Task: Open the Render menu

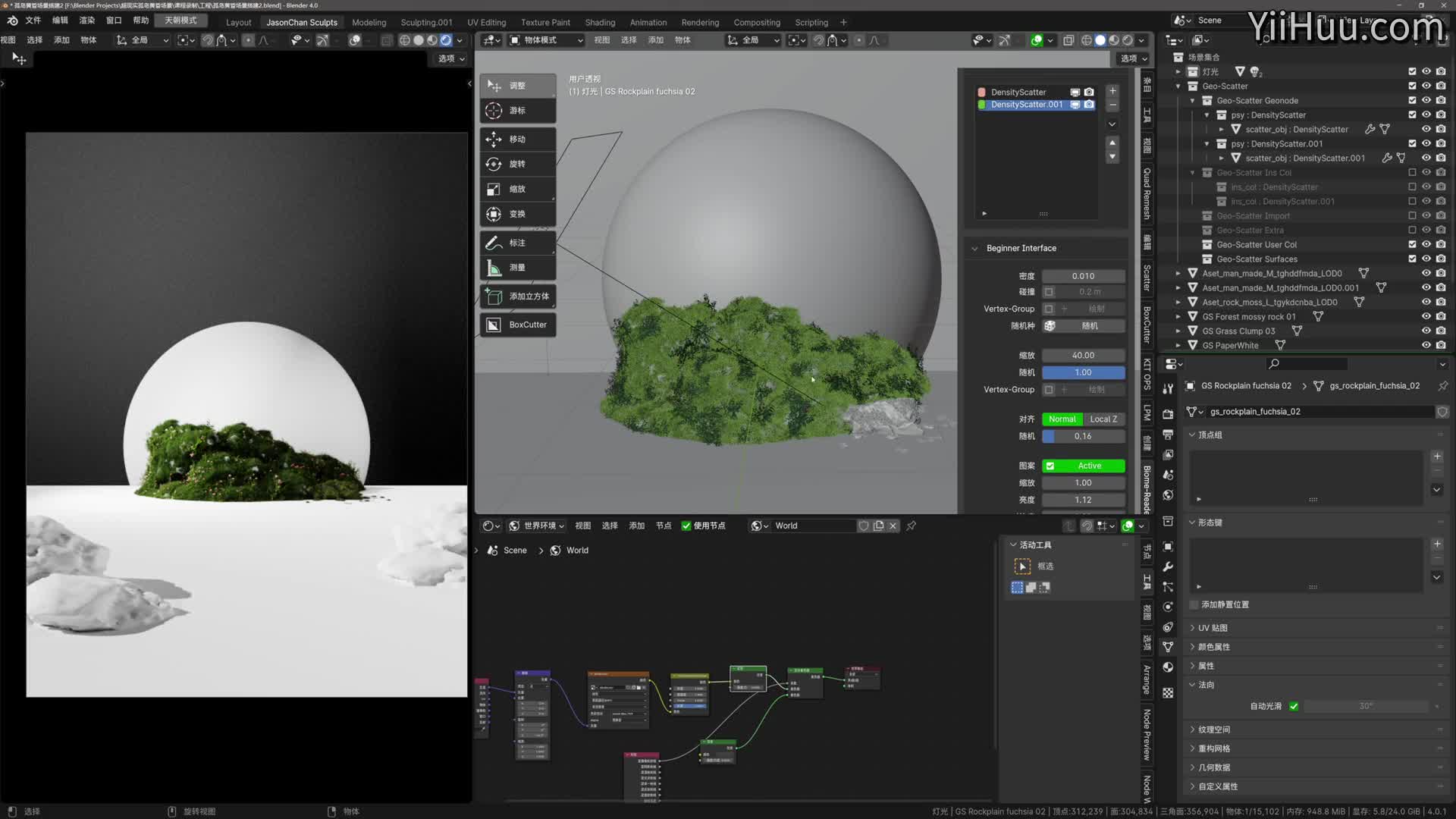Action: [87, 20]
